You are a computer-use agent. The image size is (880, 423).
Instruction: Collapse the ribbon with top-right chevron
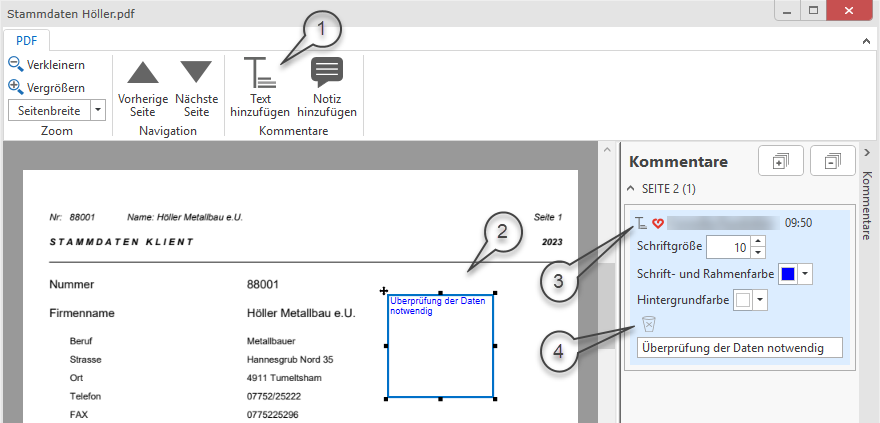point(866,41)
